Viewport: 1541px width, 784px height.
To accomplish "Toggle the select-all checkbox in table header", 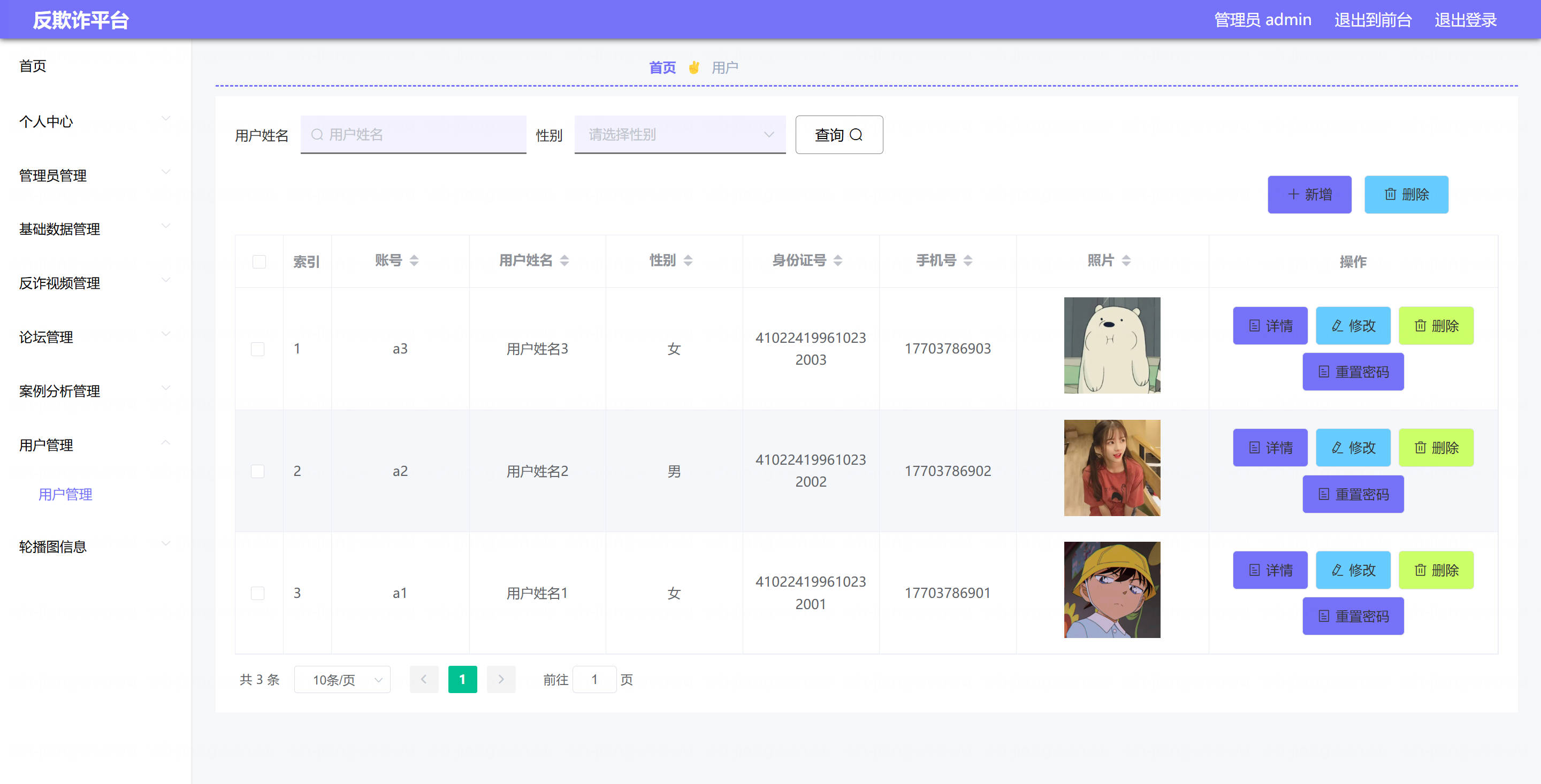I will point(259,262).
